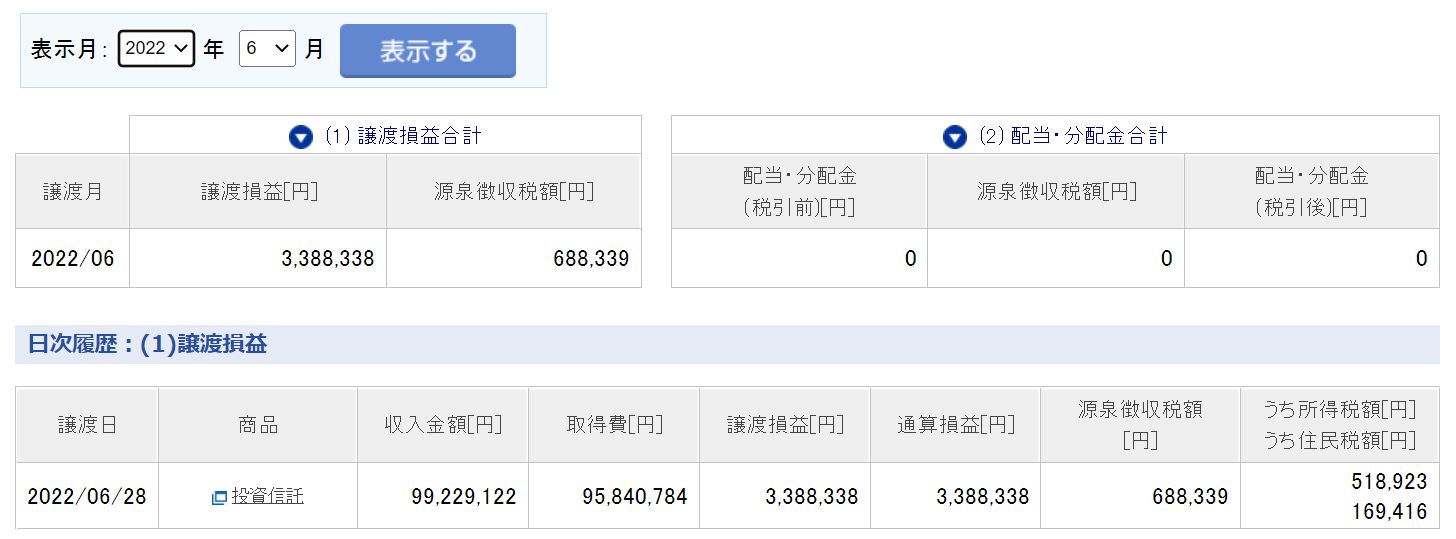
Task: Click the 譲渡日 column header
Action: [87, 425]
